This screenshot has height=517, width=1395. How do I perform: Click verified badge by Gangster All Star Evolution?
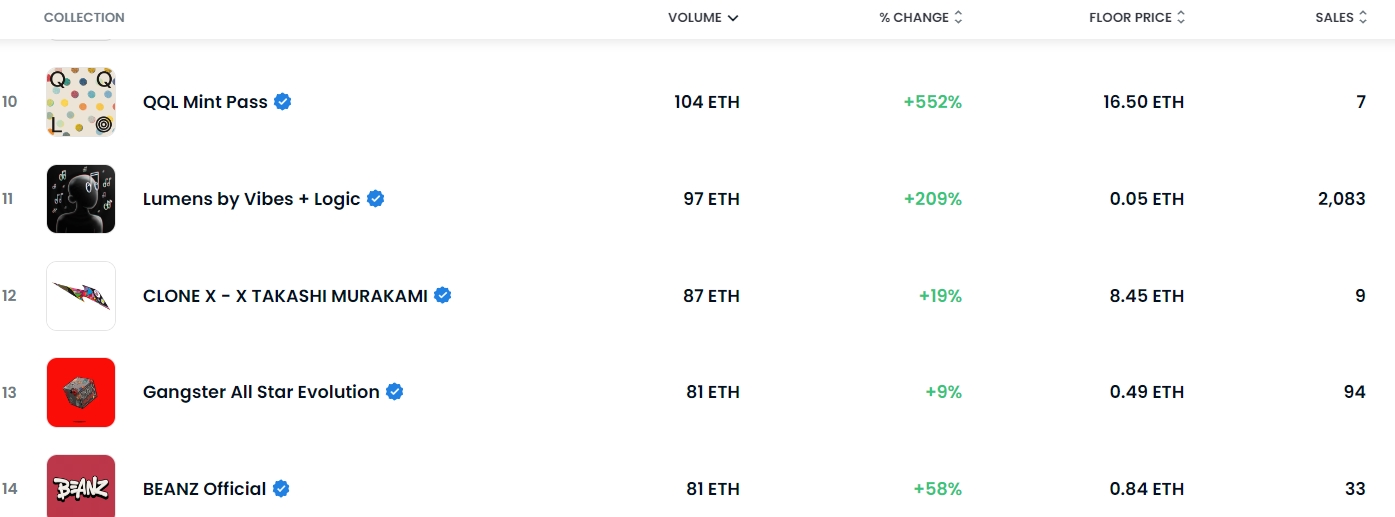point(395,392)
